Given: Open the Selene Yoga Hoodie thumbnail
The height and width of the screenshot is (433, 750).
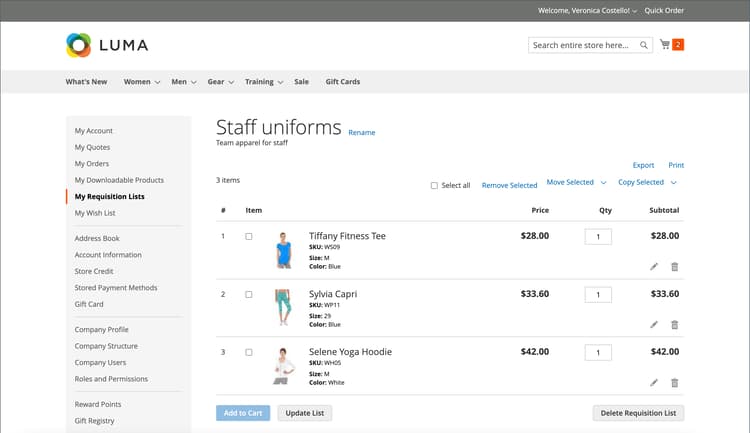Looking at the screenshot, I should (x=283, y=366).
